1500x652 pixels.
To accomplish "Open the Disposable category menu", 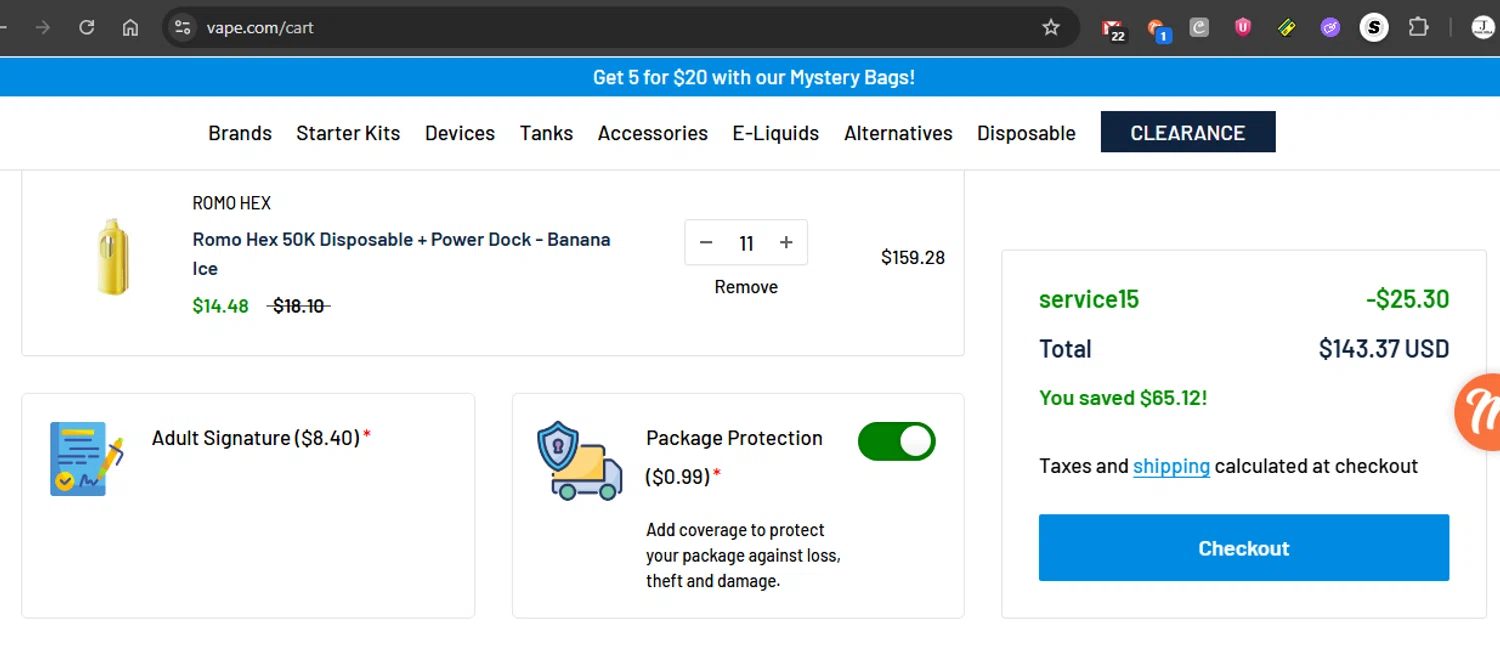I will click(x=1026, y=133).
